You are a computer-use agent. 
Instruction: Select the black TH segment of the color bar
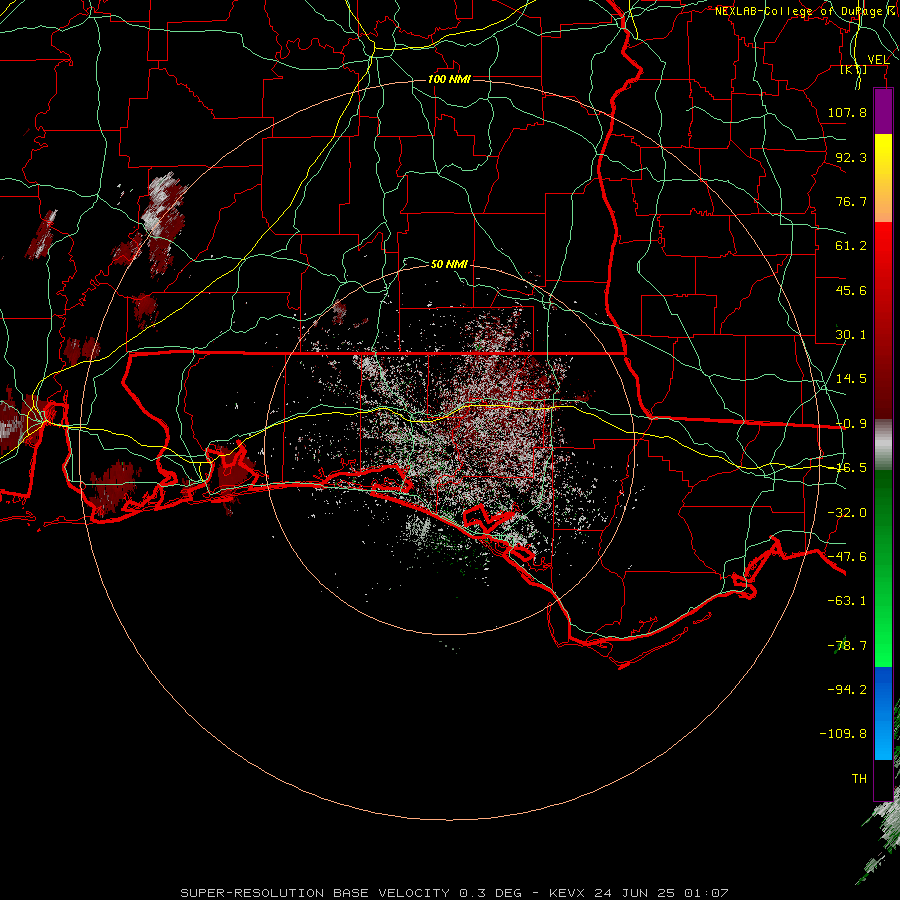tap(883, 780)
